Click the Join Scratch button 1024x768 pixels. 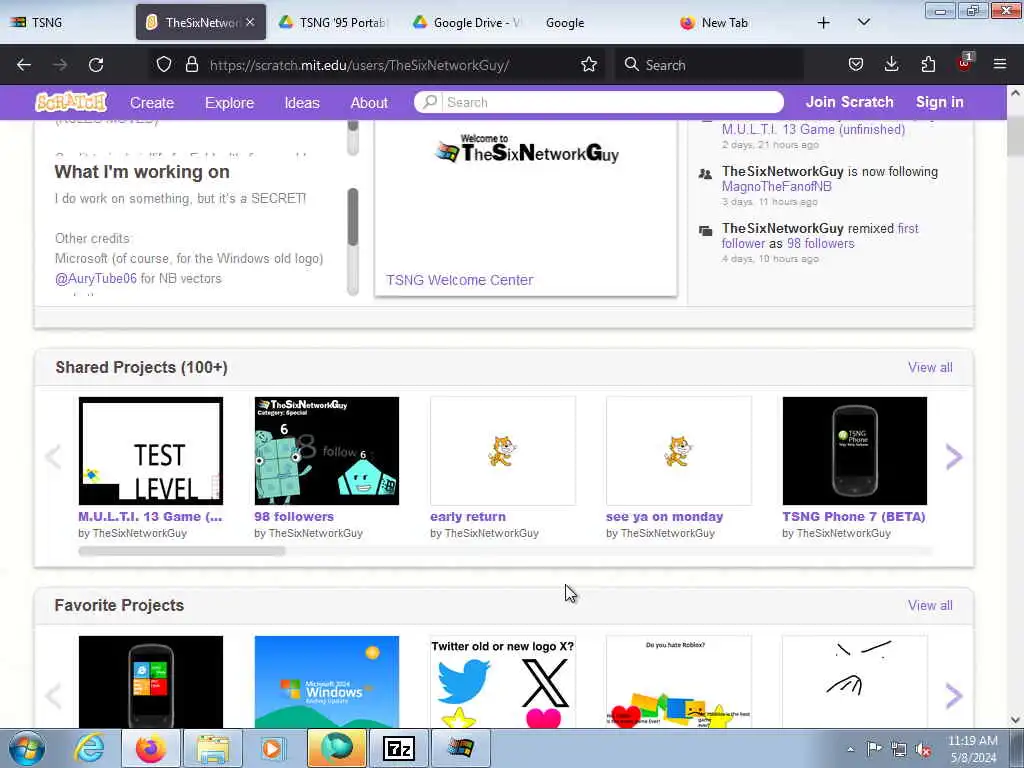coord(849,102)
